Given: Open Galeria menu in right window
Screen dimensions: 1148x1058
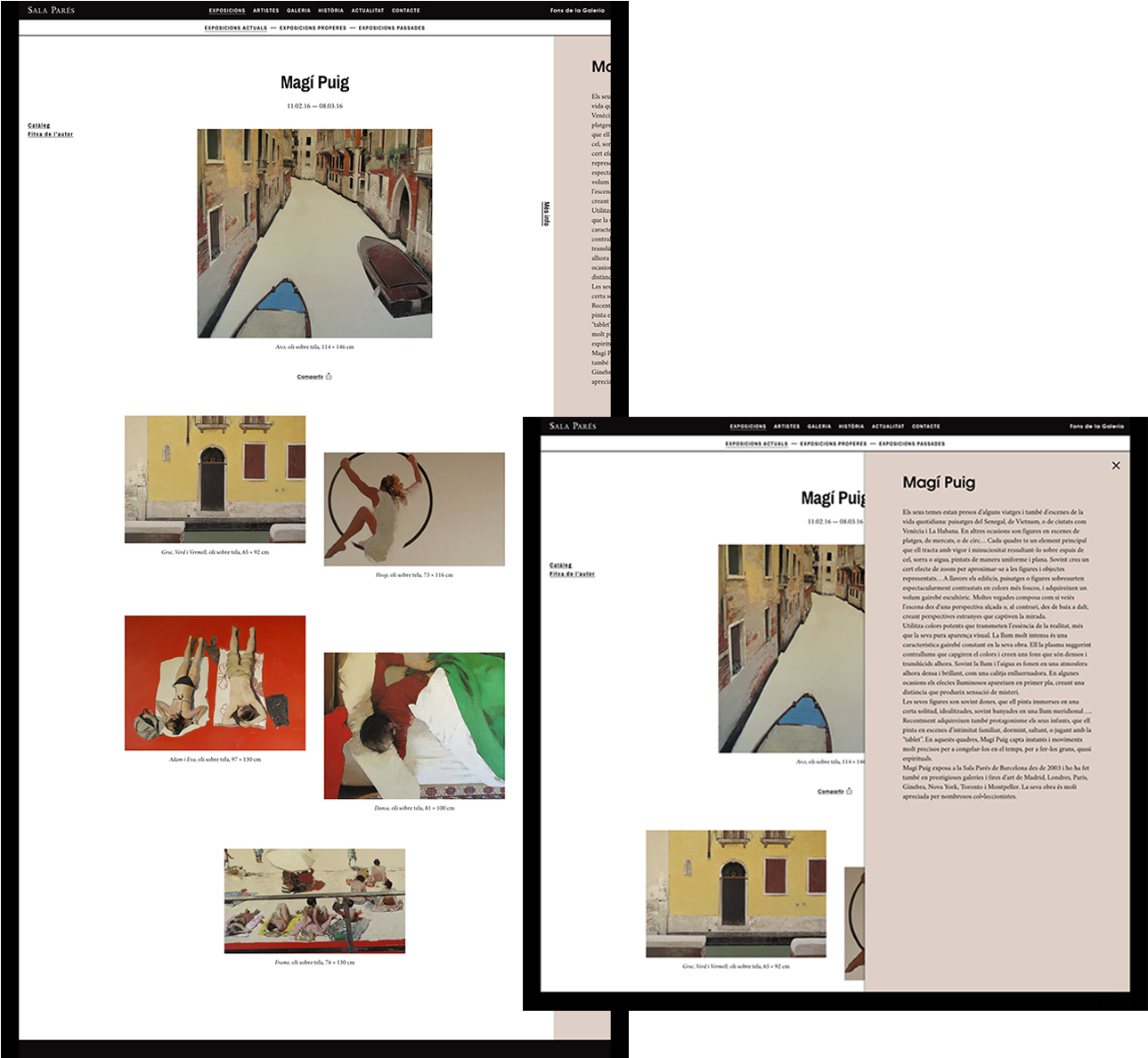Looking at the screenshot, I should (819, 427).
